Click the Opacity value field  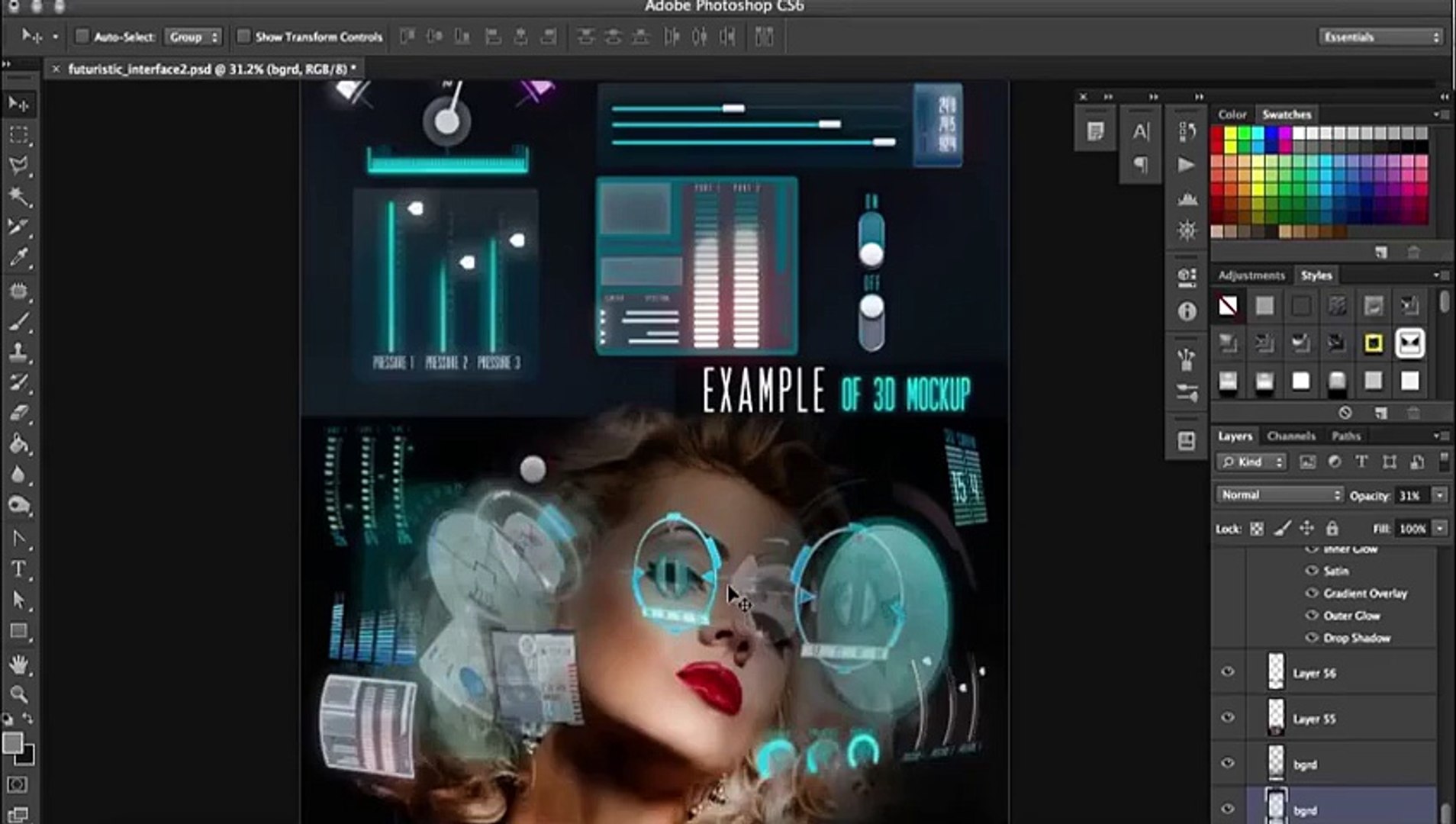pos(1411,495)
